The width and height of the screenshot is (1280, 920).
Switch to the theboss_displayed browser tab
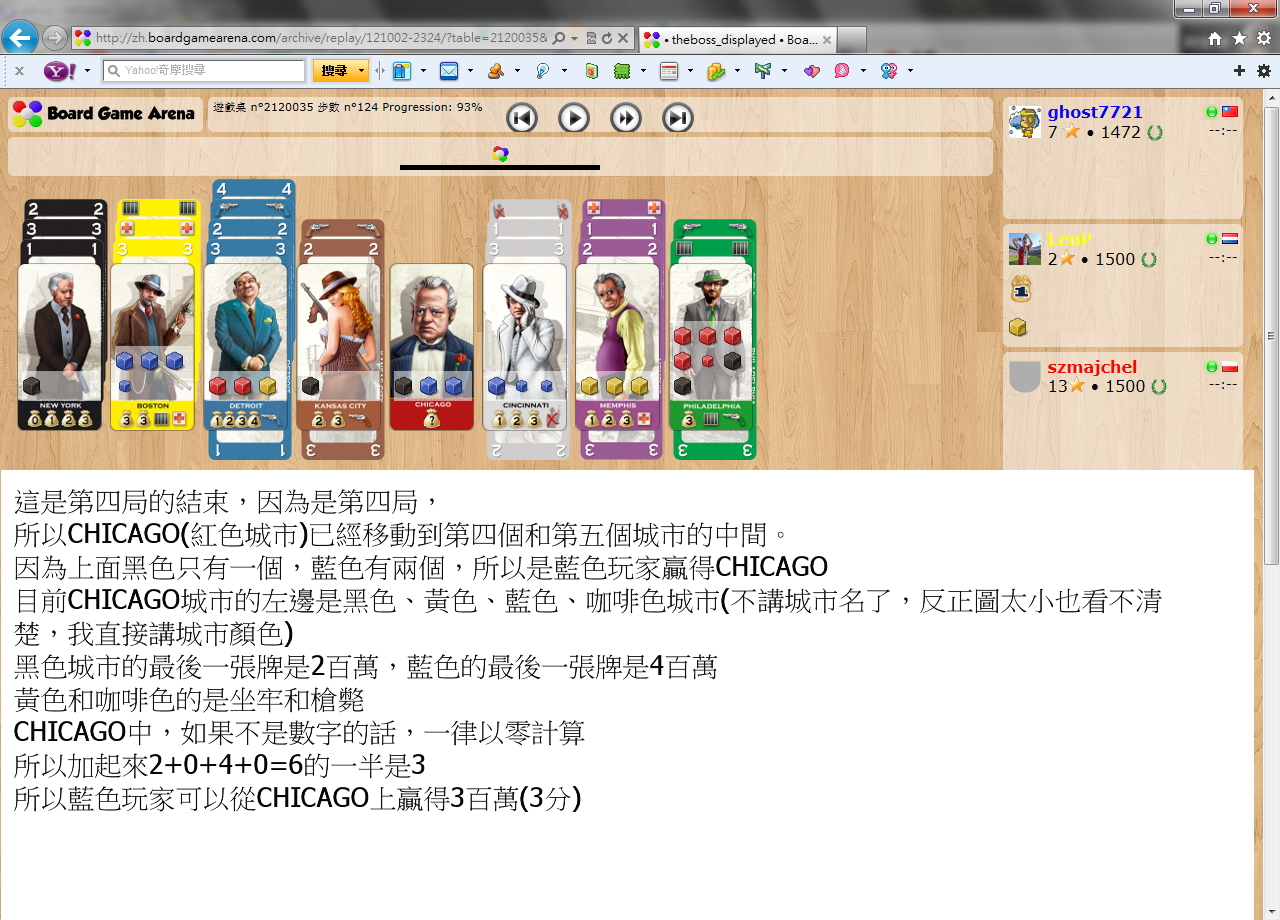[x=738, y=39]
